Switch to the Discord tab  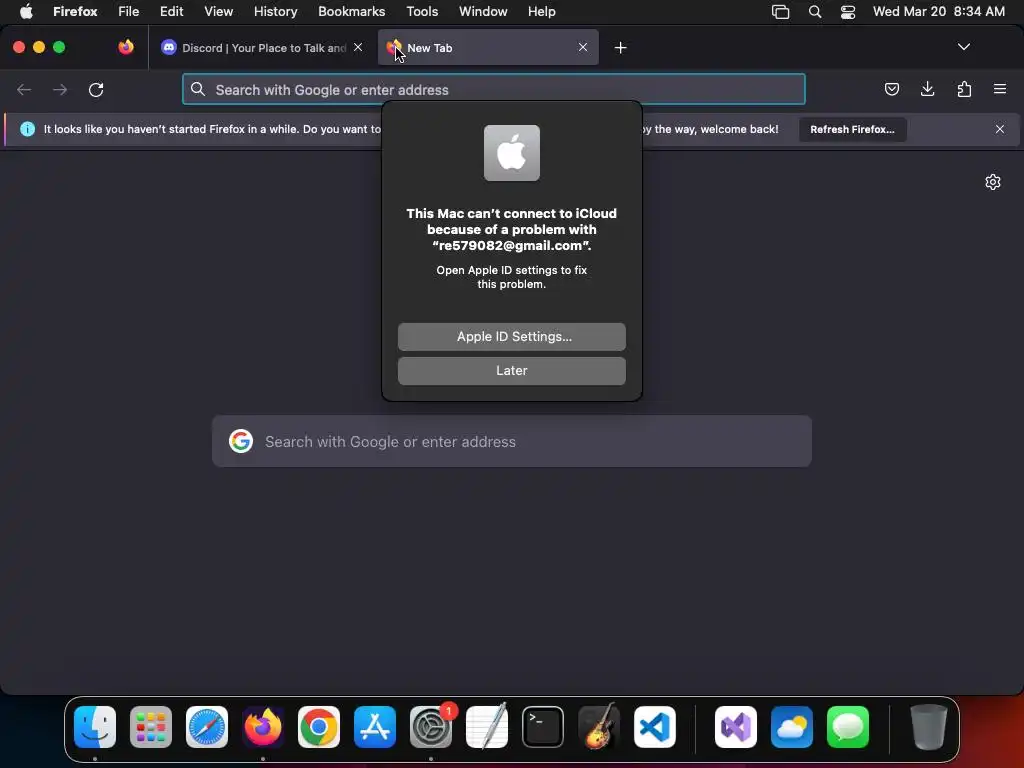point(262,47)
